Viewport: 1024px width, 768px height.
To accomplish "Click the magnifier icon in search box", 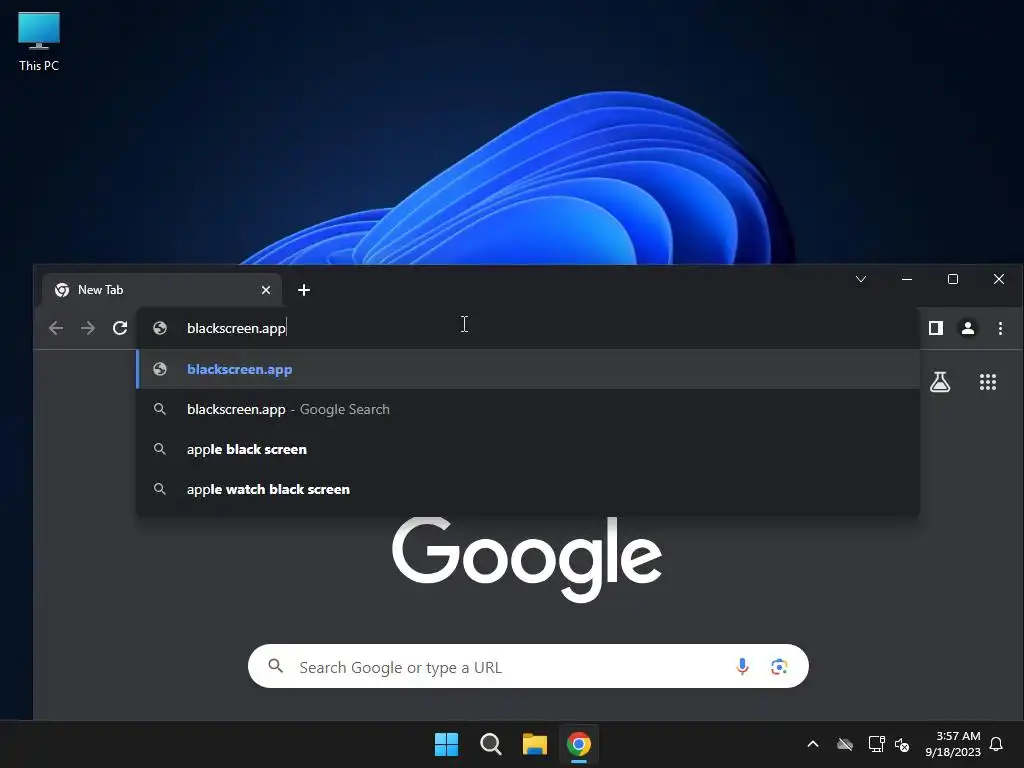I will [x=276, y=666].
